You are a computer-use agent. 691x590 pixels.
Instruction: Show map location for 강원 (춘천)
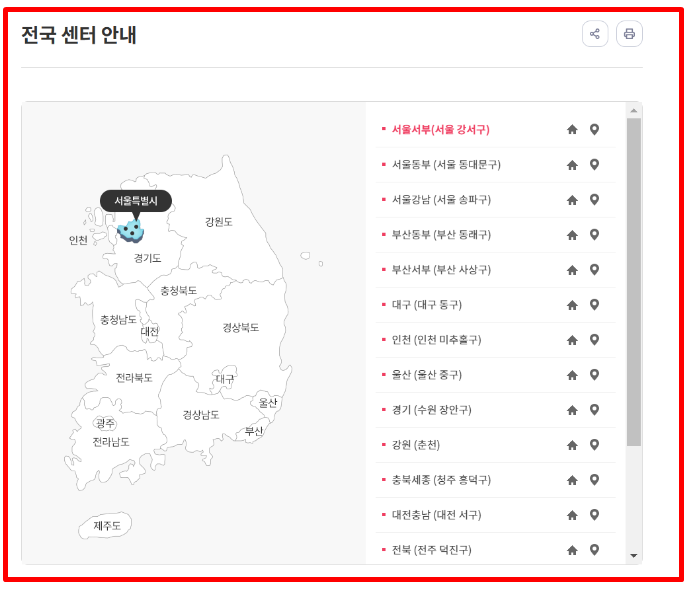pos(594,445)
